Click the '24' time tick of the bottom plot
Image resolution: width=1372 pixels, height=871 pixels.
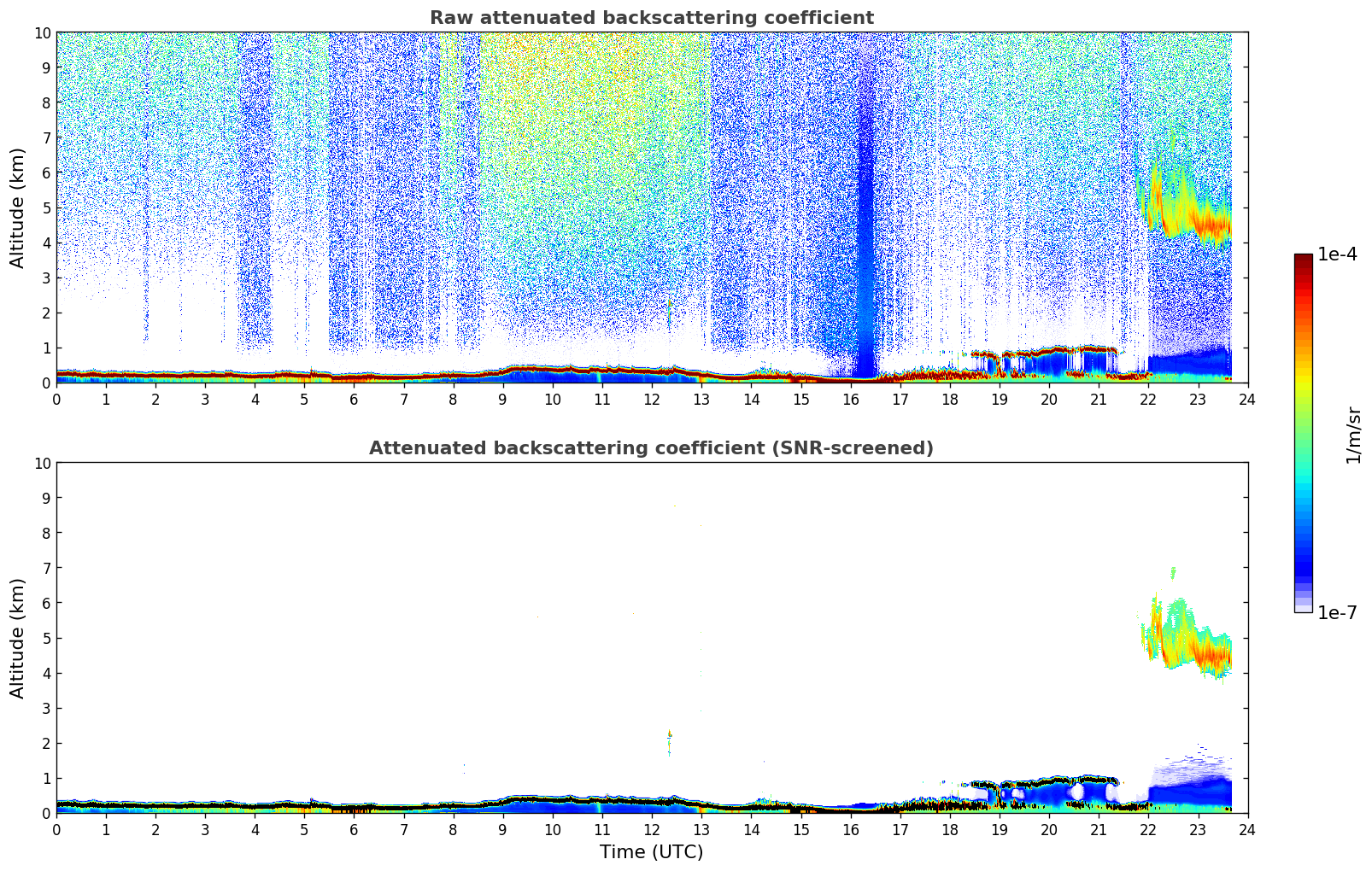1247,829
